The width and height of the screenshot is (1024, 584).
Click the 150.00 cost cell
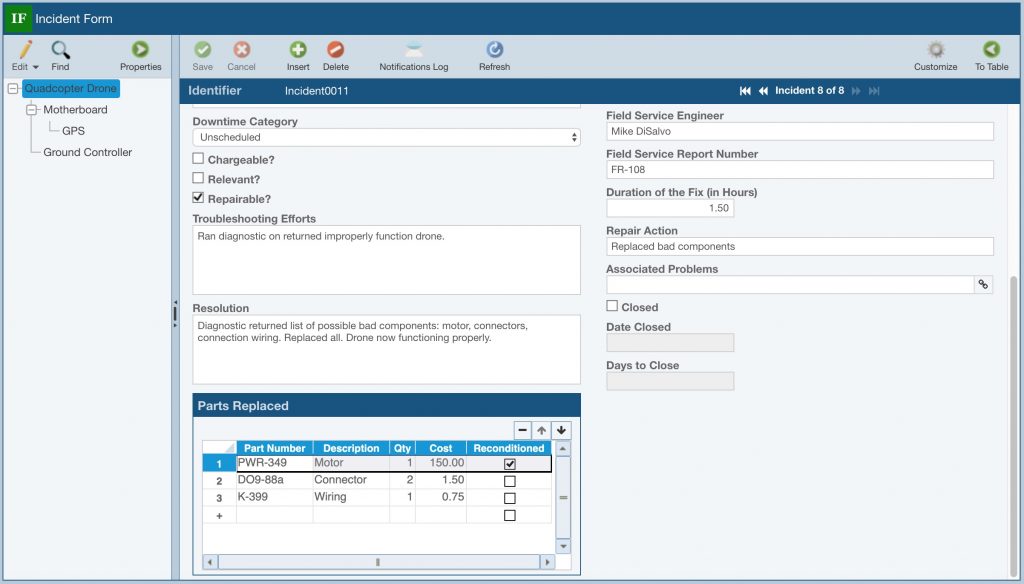(441, 463)
